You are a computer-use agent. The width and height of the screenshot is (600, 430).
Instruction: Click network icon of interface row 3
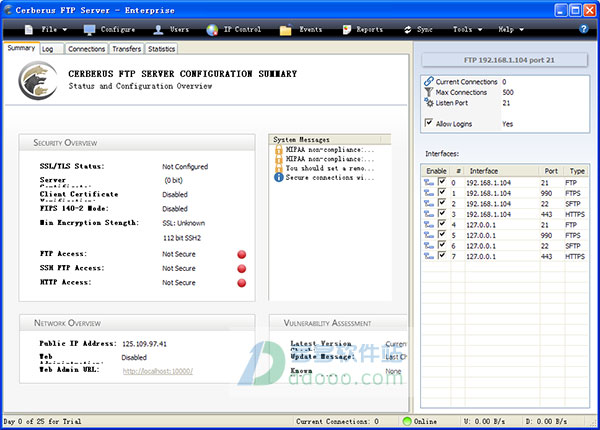[x=429, y=214]
